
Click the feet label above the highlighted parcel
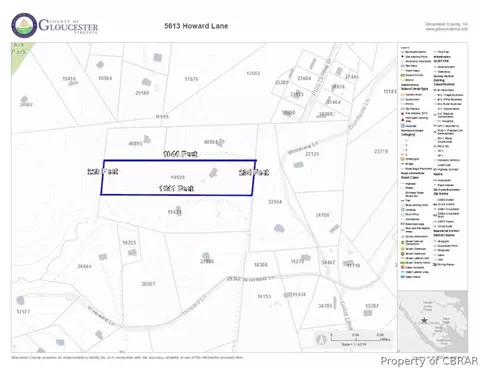pyautogui.click(x=180, y=154)
